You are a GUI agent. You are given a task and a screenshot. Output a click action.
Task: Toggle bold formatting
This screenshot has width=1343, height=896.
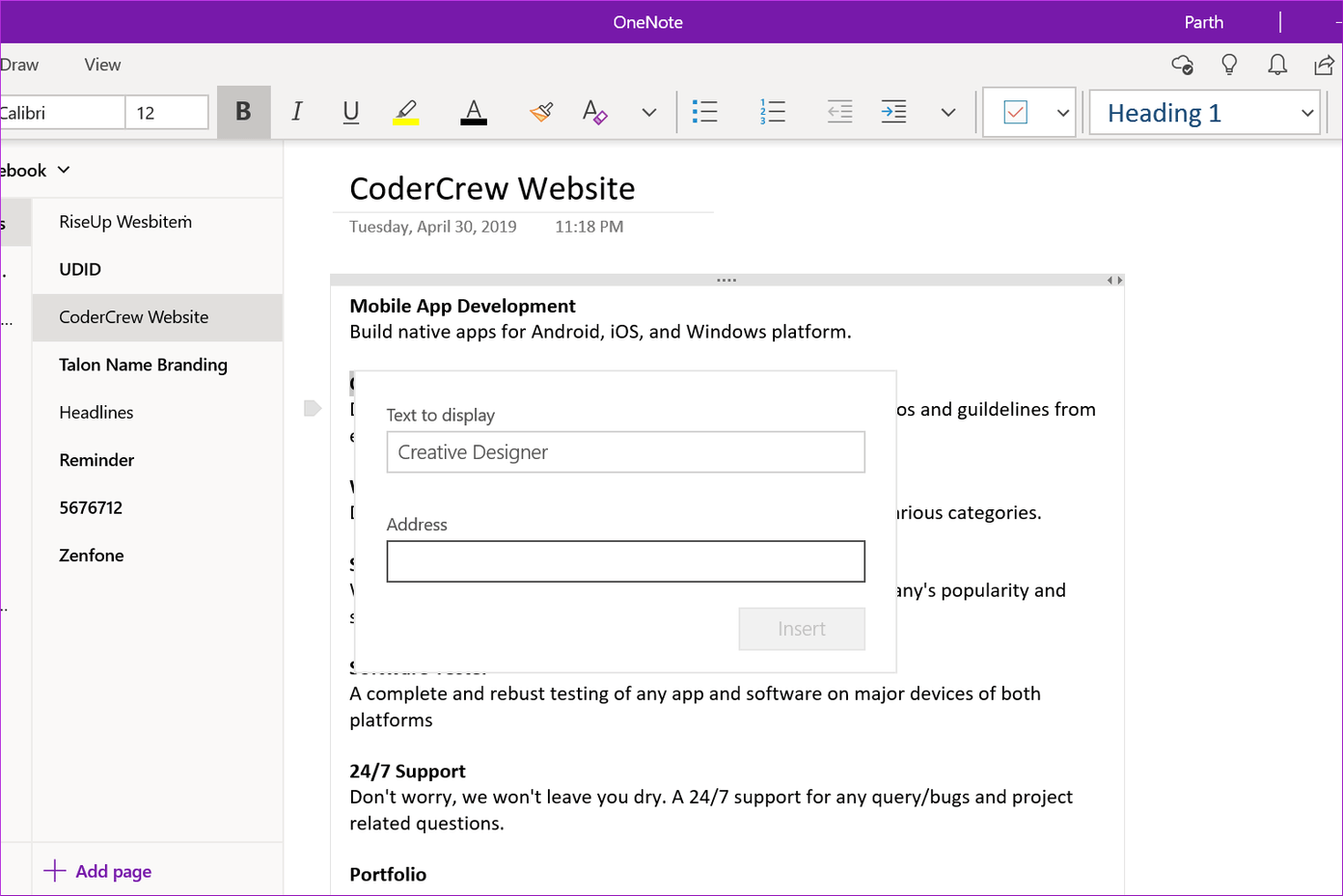point(243,112)
